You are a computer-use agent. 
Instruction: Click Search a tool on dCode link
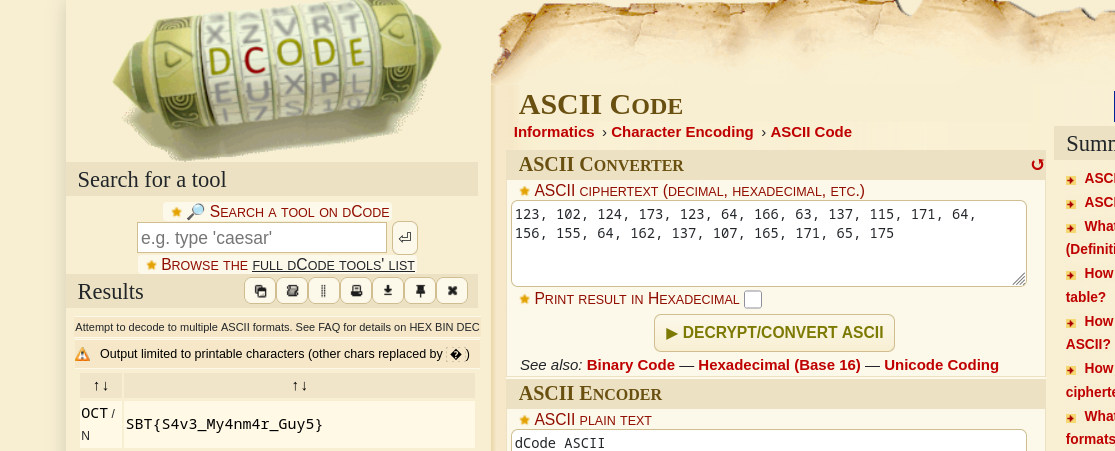(x=299, y=212)
